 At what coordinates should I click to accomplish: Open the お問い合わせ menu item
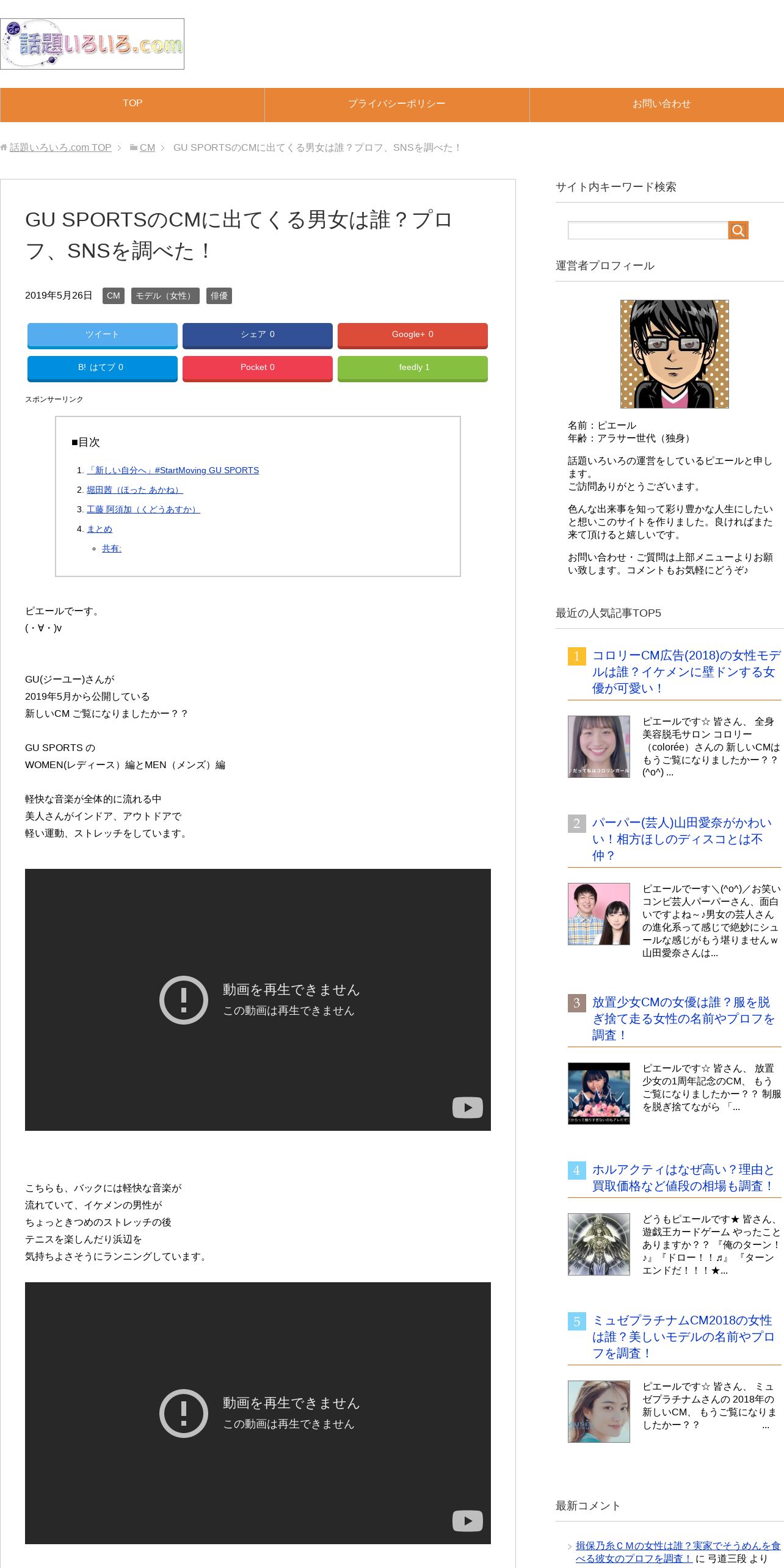coord(661,104)
